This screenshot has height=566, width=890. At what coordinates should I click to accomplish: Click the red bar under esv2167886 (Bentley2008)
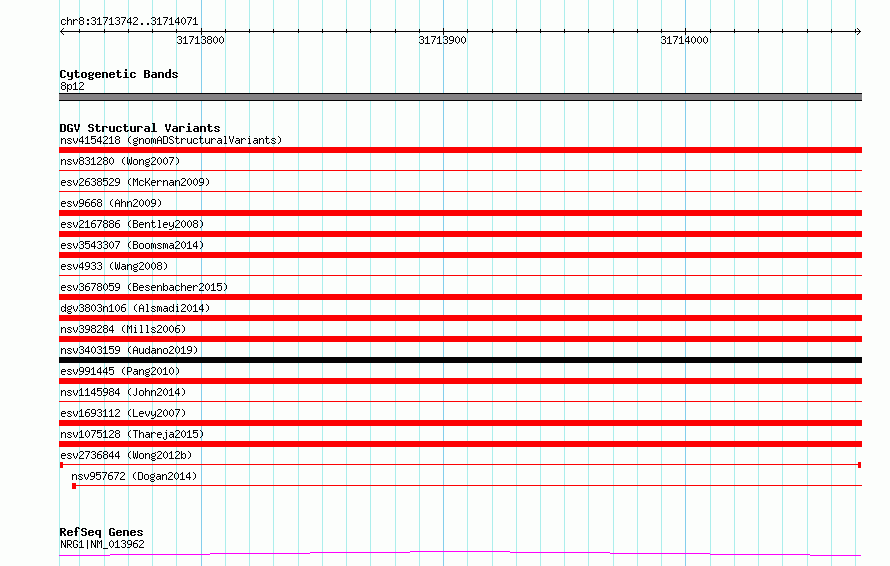(460, 234)
